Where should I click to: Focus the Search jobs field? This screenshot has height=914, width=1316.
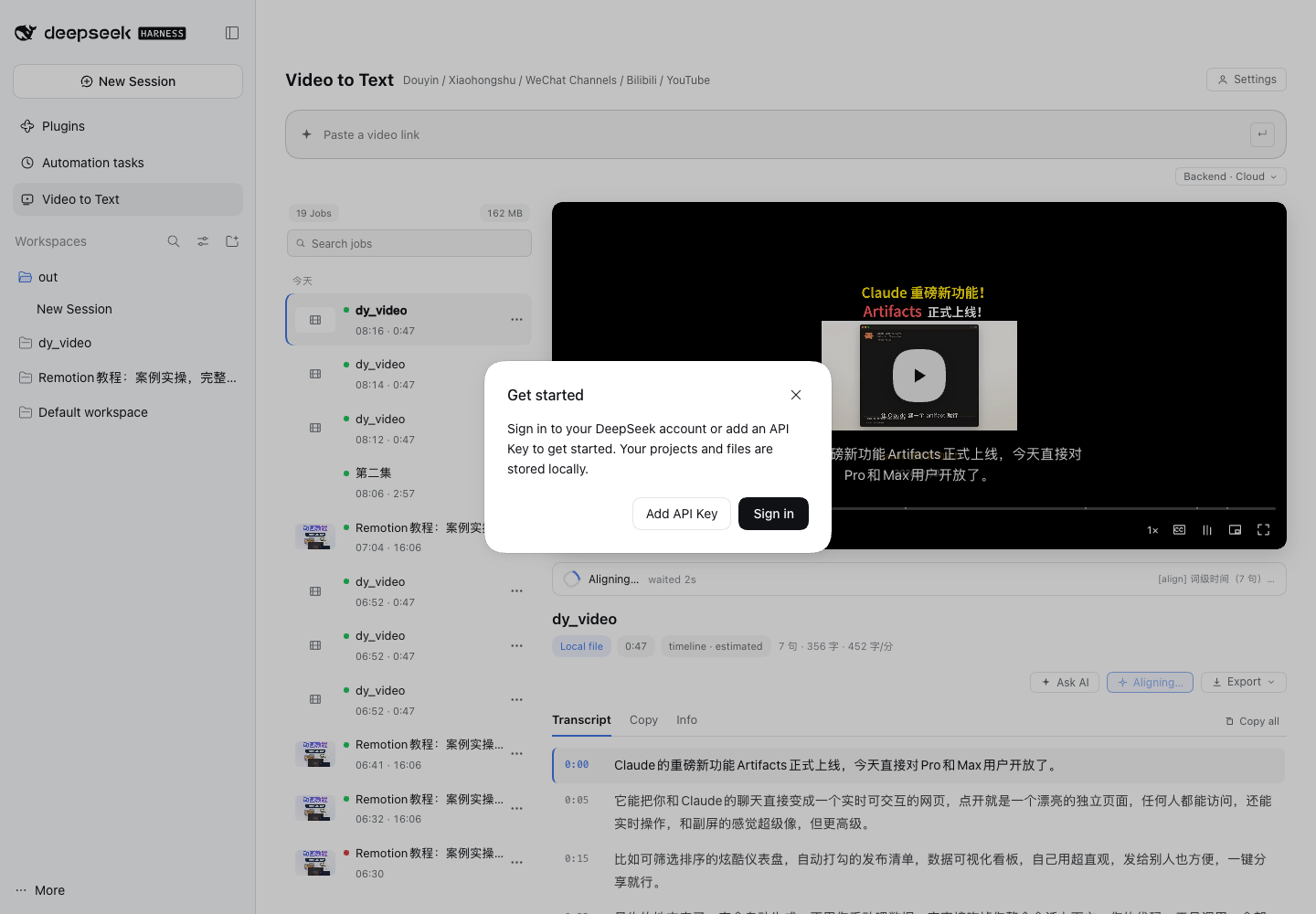[409, 243]
